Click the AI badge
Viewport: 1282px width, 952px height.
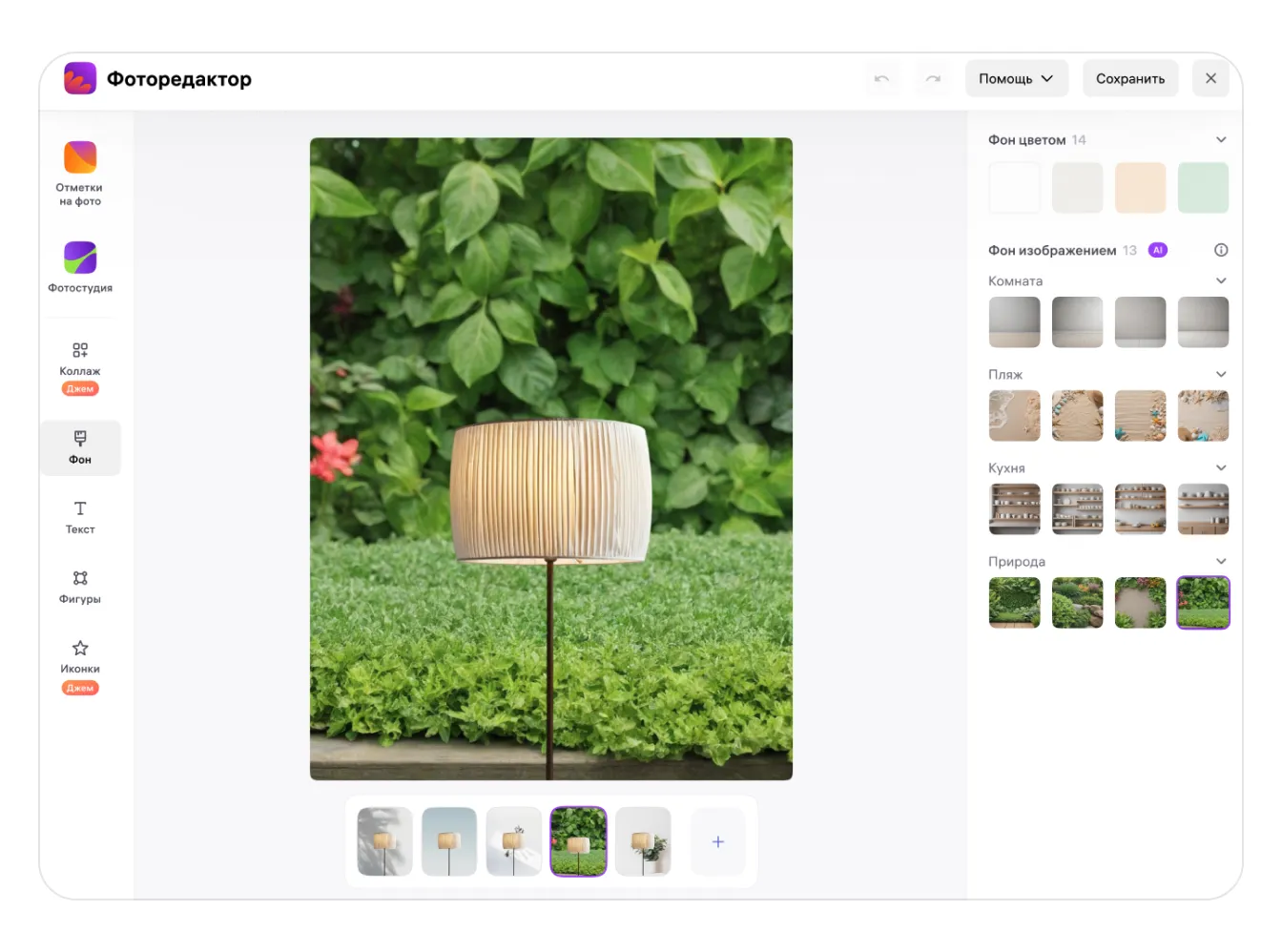pyautogui.click(x=1157, y=250)
